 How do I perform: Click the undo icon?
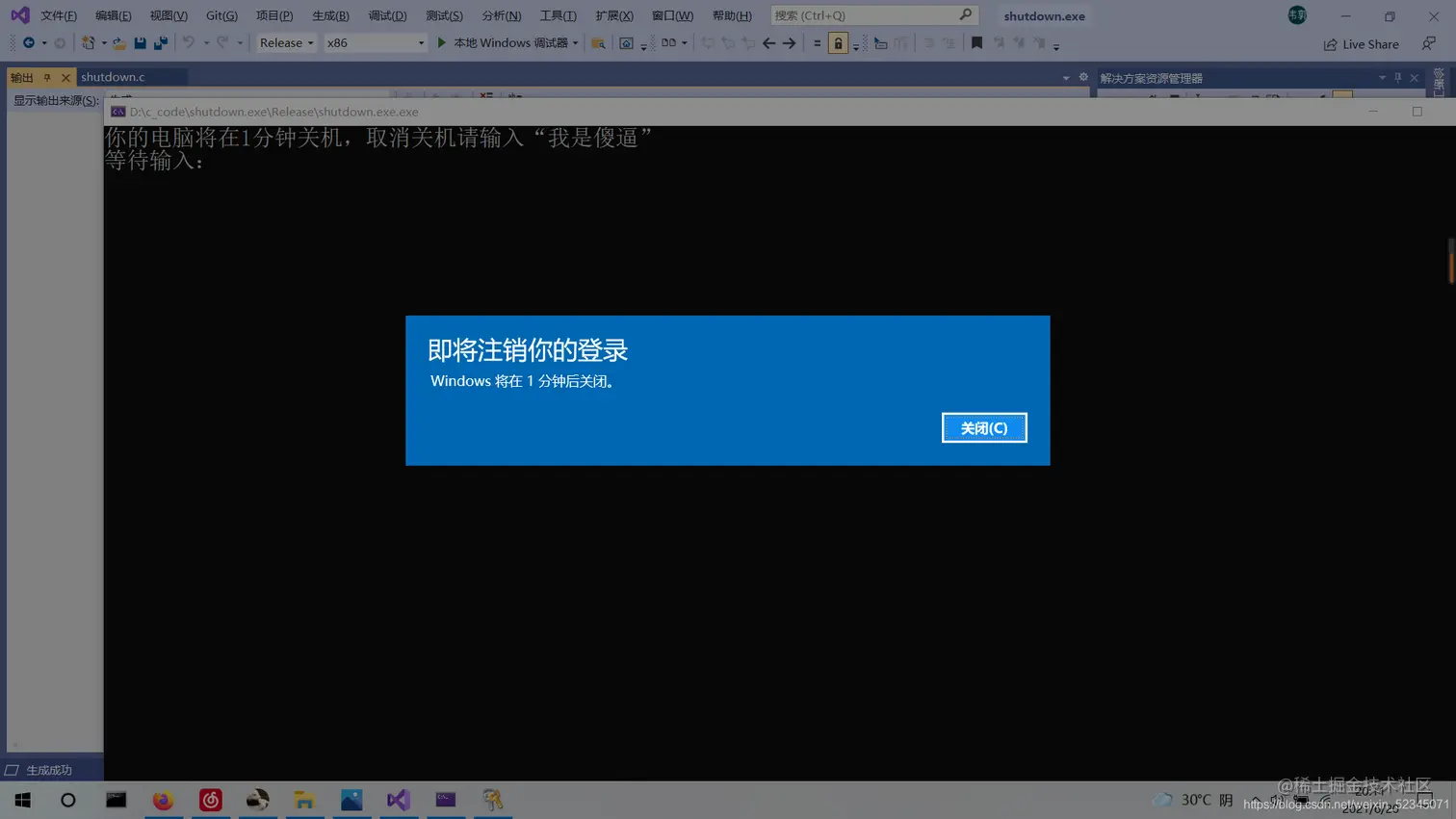(x=189, y=43)
